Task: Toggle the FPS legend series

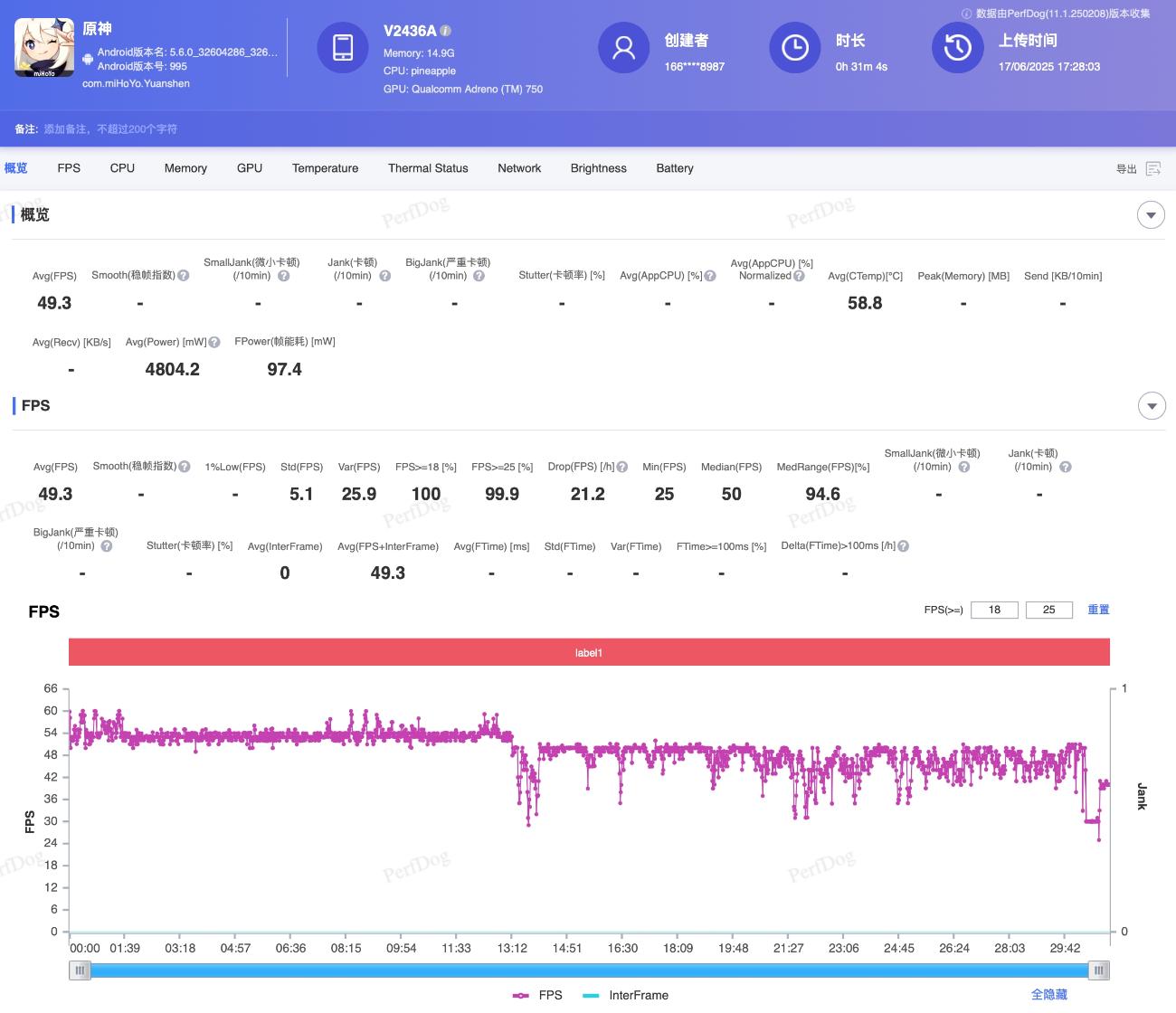Action: tap(537, 995)
